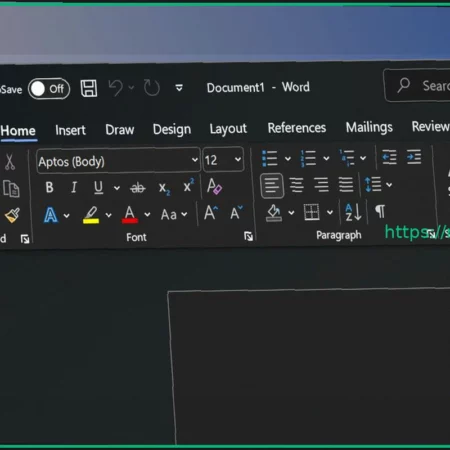Screen dimensions: 450x450
Task: Click the Redo/Repeat circular arrow icon
Action: tap(152, 88)
